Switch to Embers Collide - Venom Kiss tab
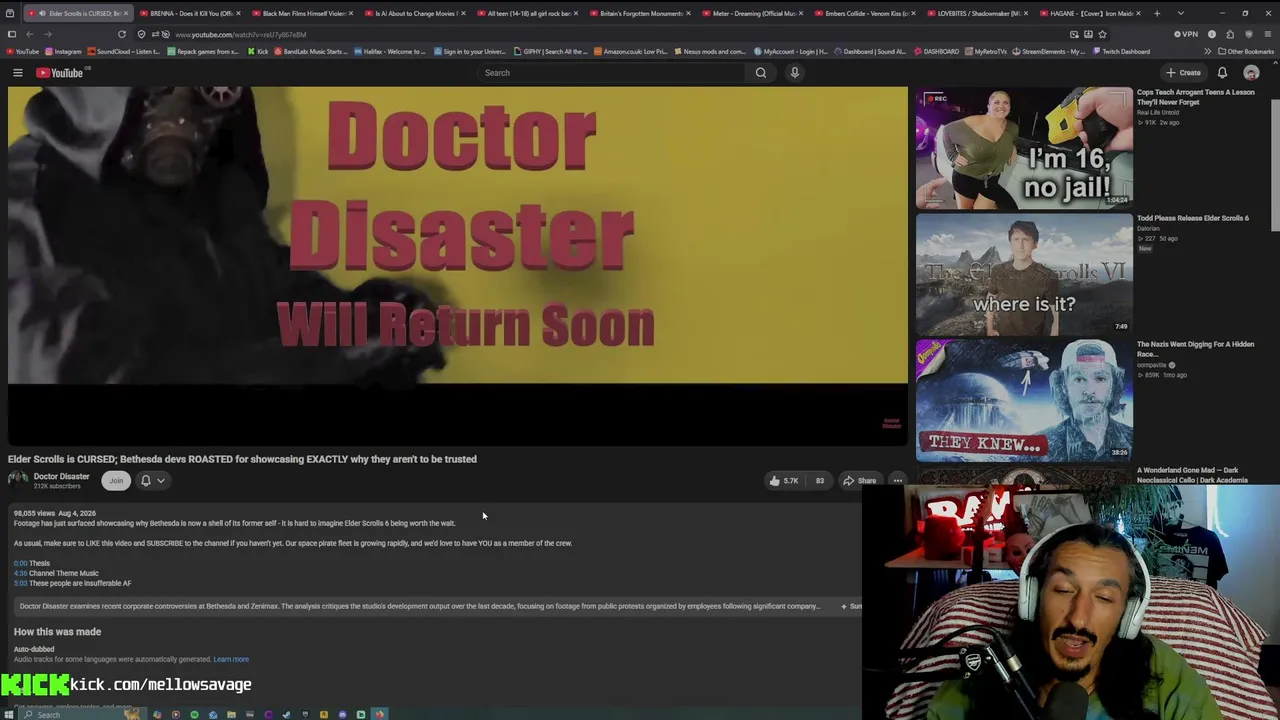The height and width of the screenshot is (720, 1280). (864, 13)
